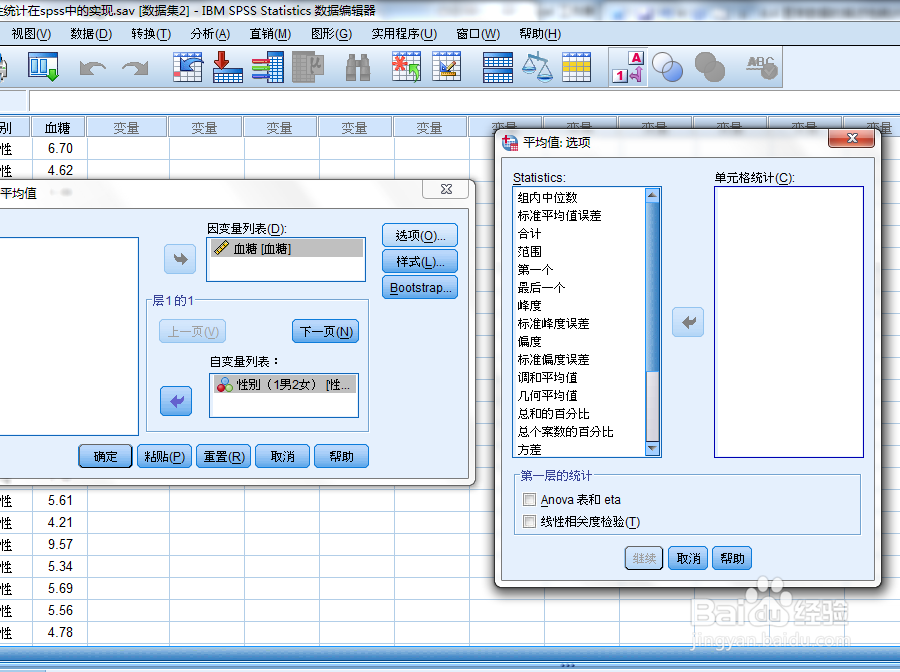Toggle the Value labels icon
Image resolution: width=900 pixels, height=672 pixels.
pos(629,67)
